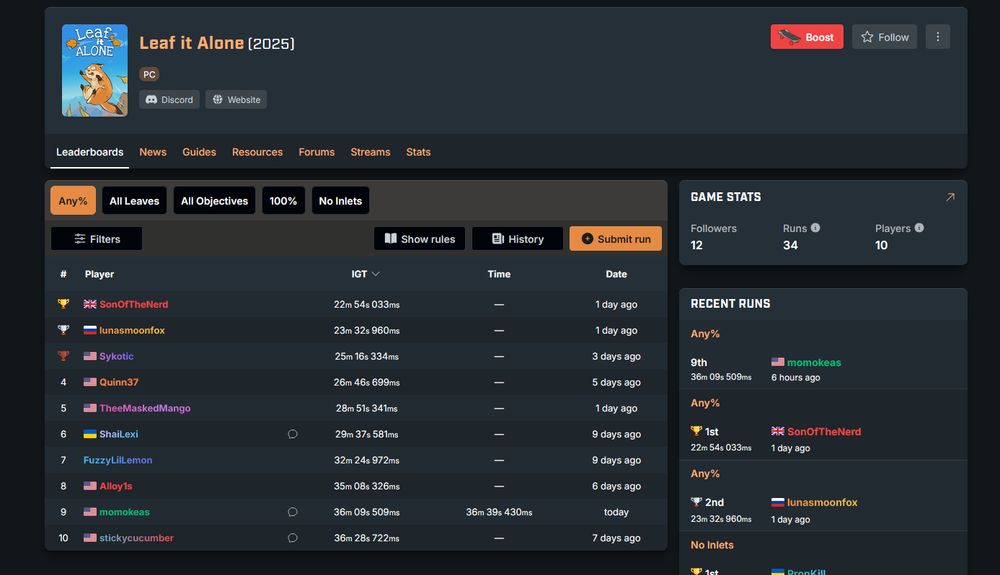This screenshot has width=1000, height=575.
Task: Select the No Inlets category
Action: pos(341,201)
